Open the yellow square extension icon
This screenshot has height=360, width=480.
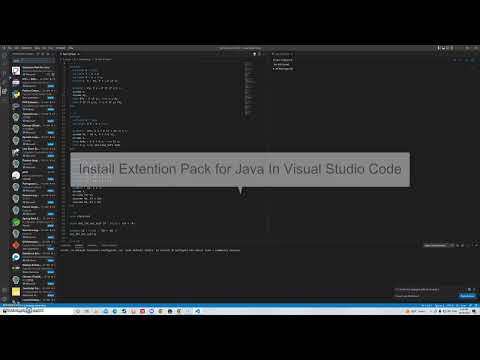(16, 292)
